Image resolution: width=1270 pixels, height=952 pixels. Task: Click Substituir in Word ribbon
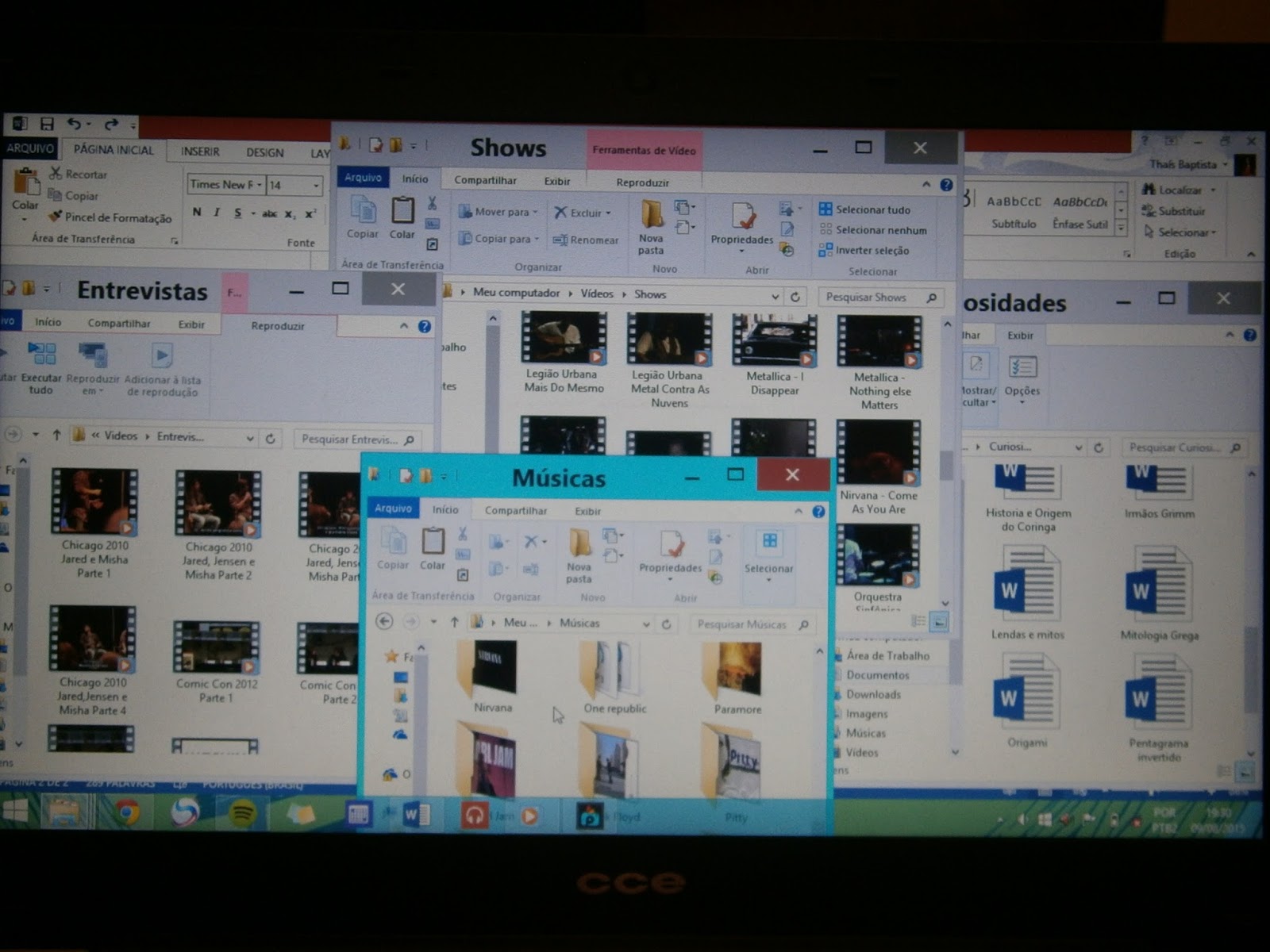(1173, 211)
